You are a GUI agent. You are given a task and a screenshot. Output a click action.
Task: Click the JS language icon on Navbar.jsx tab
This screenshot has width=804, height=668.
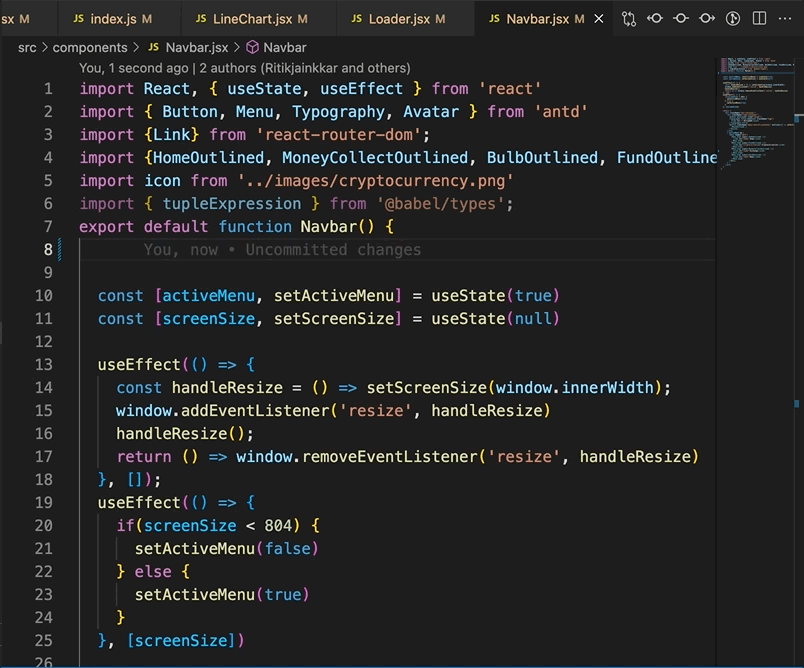[x=493, y=18]
